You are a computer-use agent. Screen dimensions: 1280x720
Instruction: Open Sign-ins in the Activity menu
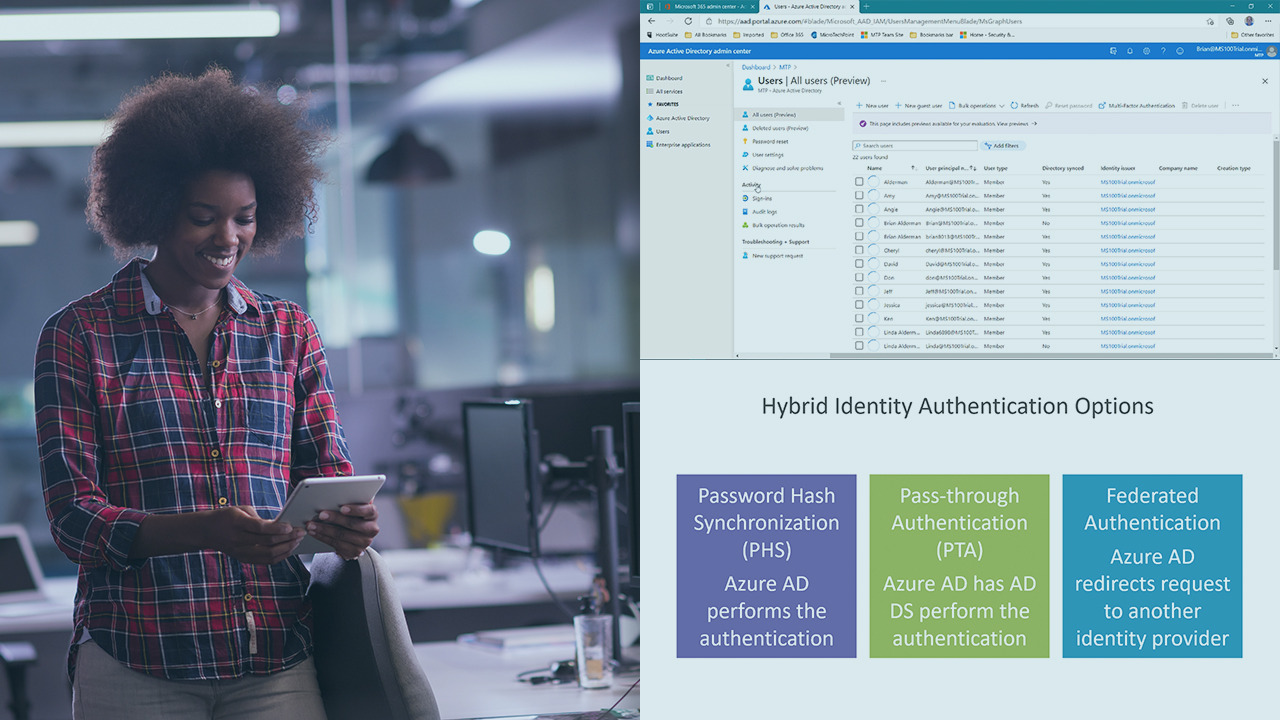[761, 198]
